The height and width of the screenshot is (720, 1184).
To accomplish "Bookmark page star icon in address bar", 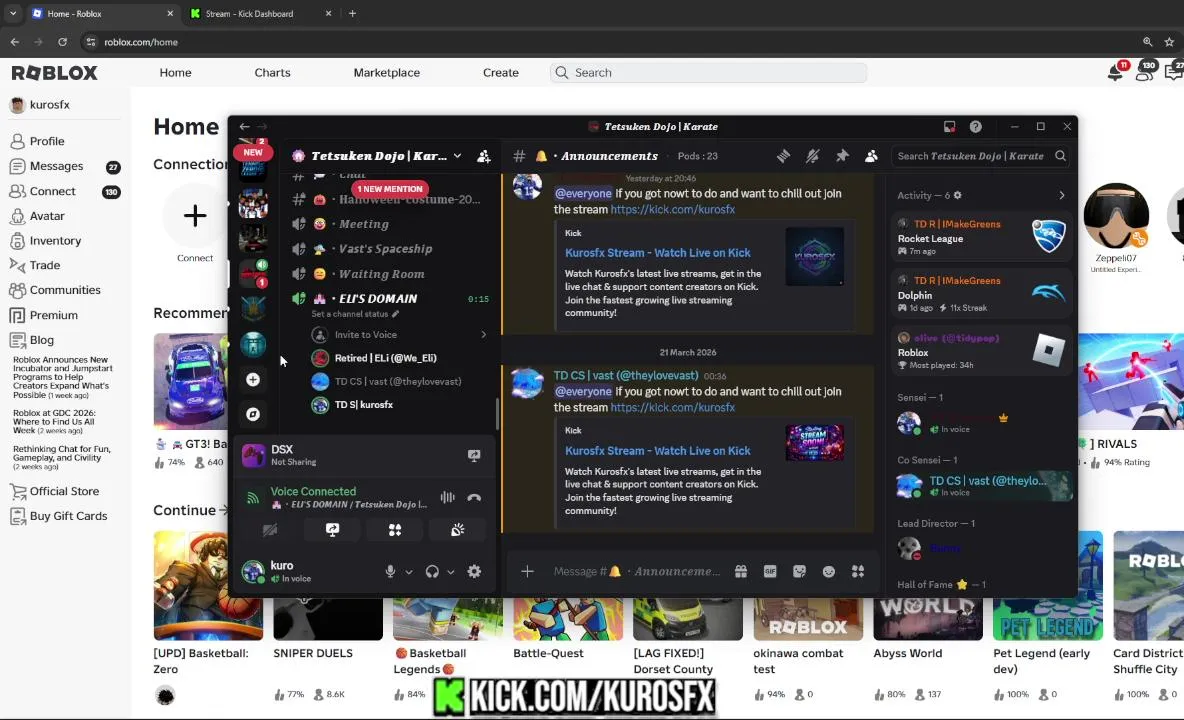I will click(x=1170, y=42).
